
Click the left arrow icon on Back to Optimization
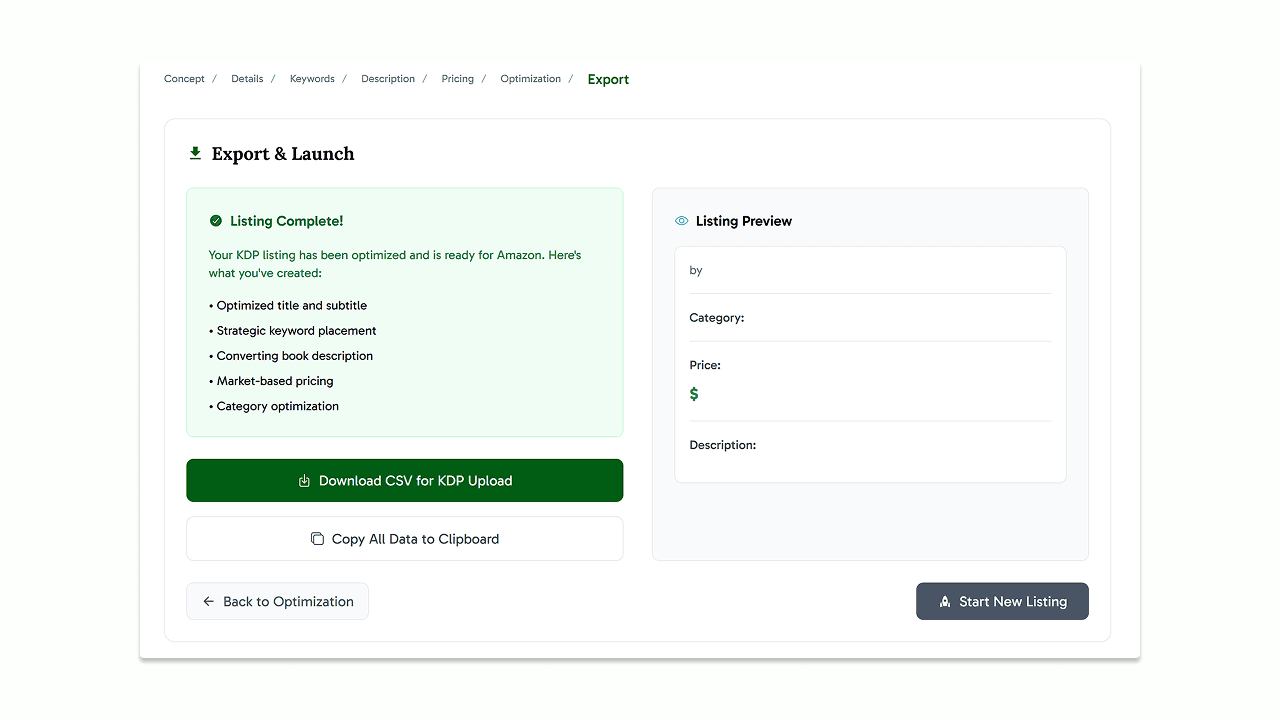coord(208,601)
